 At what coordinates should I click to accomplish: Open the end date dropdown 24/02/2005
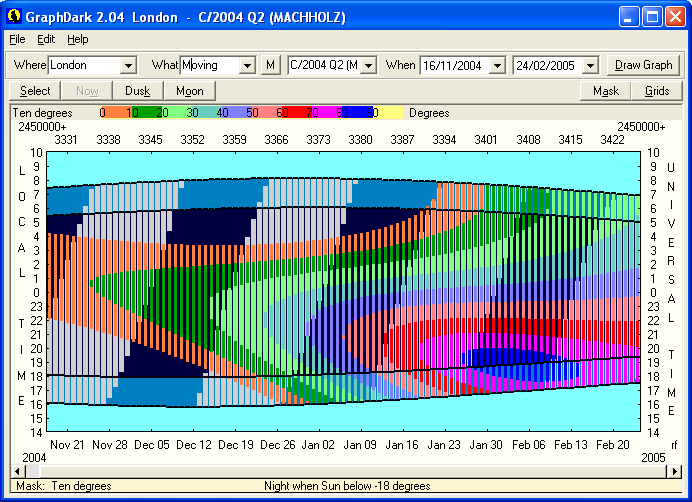(x=591, y=65)
